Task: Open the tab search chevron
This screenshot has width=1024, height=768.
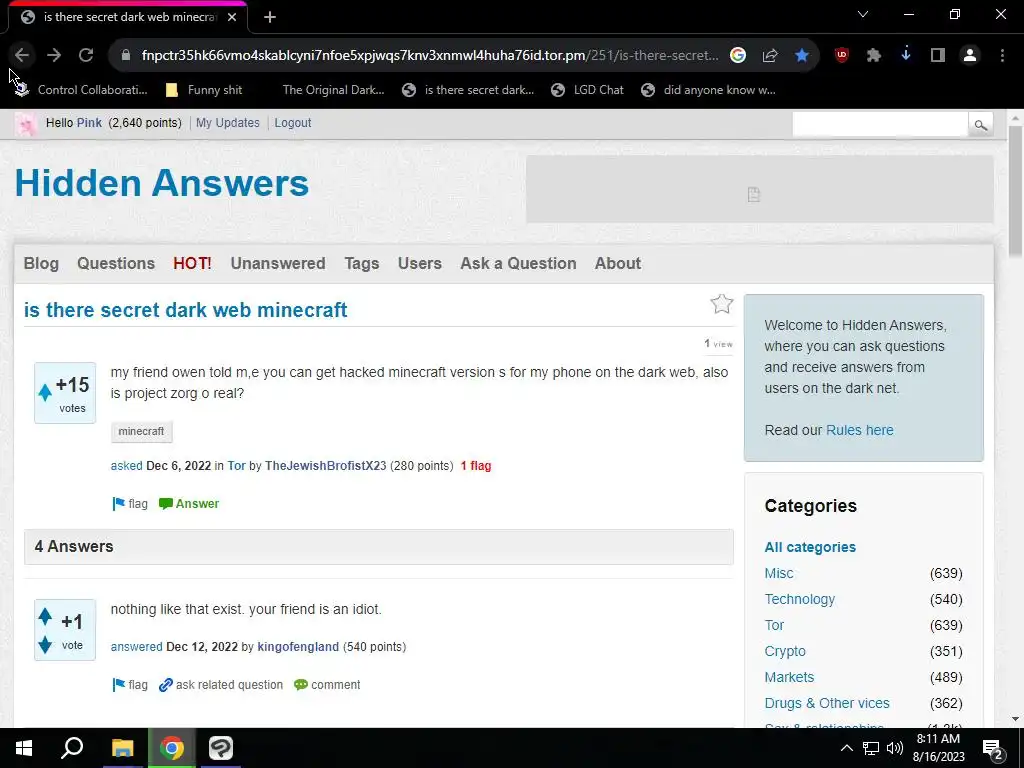Action: pyautogui.click(x=863, y=14)
